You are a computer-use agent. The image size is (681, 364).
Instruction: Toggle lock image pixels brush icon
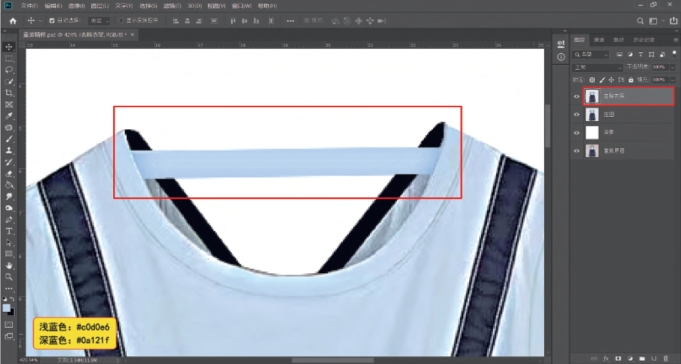point(602,80)
